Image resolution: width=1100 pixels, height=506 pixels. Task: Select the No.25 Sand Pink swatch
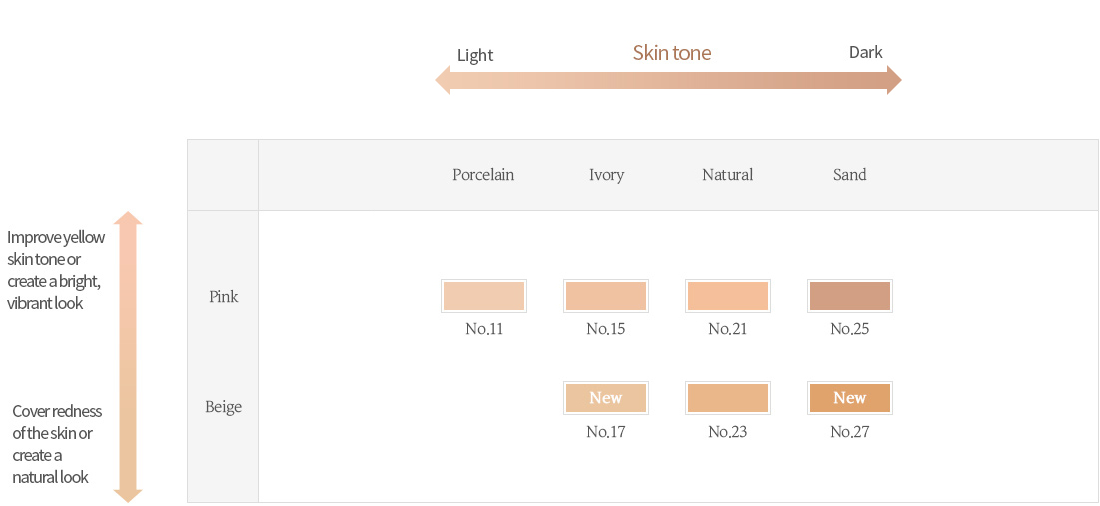coord(850,296)
